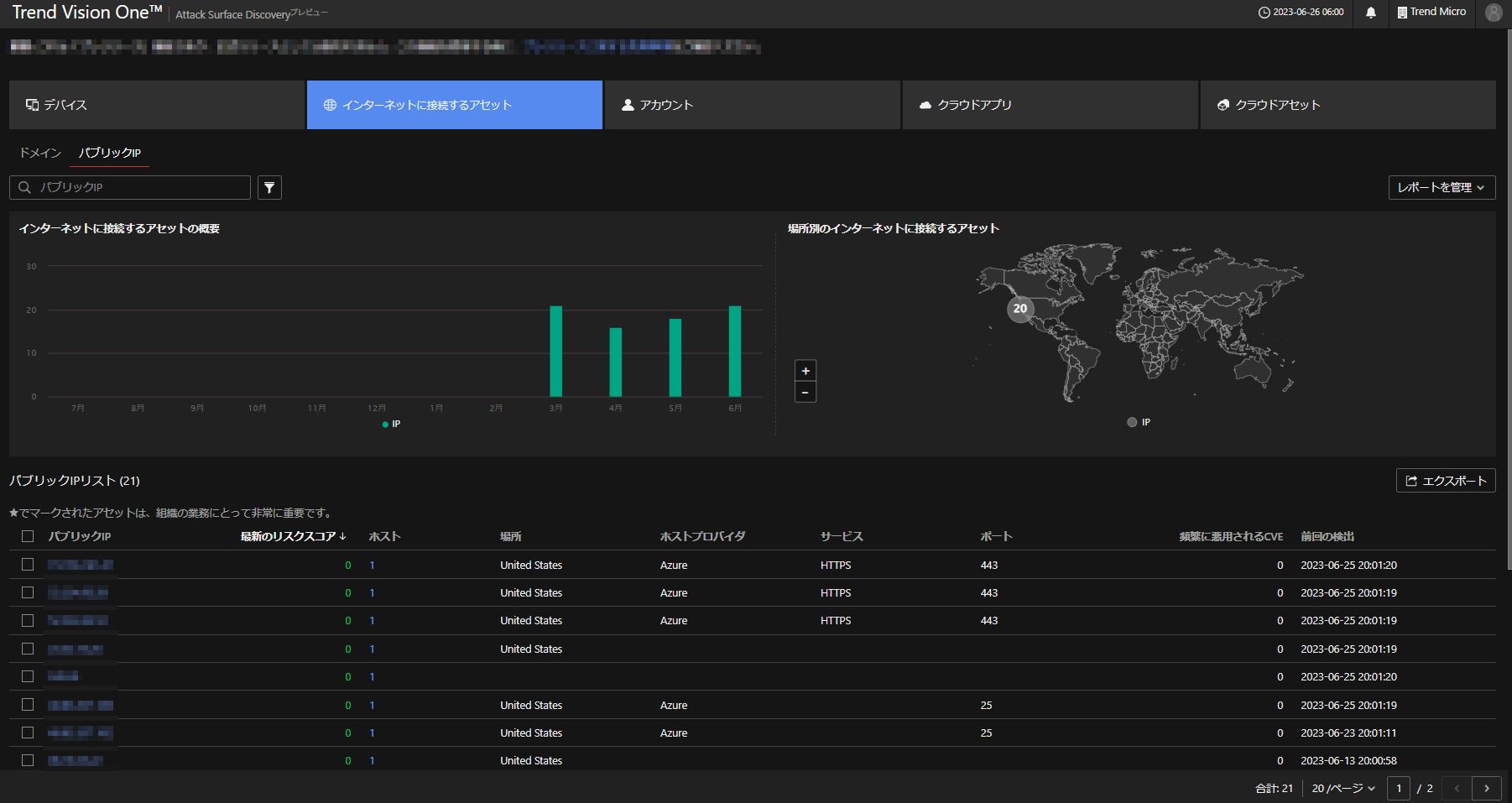Open the user profile avatar icon
Viewport: 1512px width, 803px height.
click(x=1493, y=13)
